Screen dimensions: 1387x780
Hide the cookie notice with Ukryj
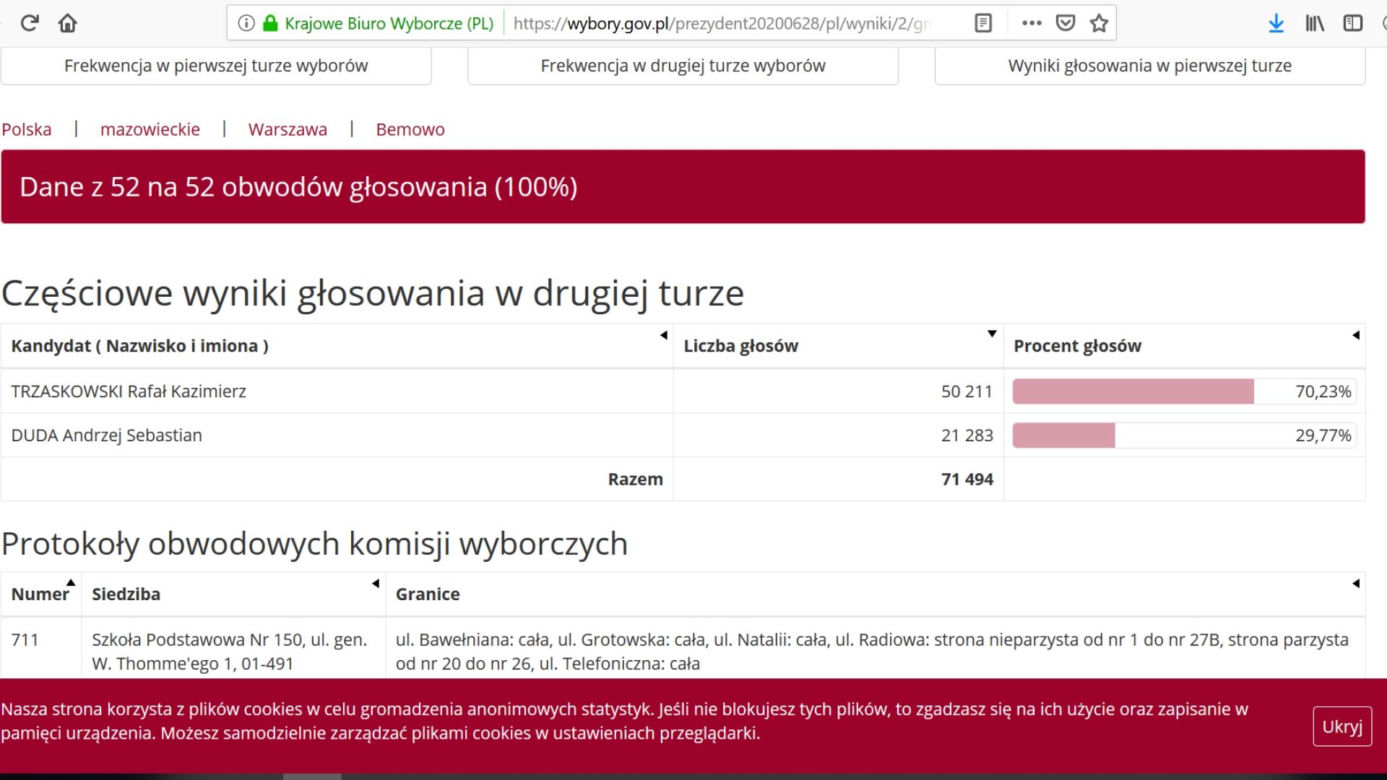coord(1342,727)
